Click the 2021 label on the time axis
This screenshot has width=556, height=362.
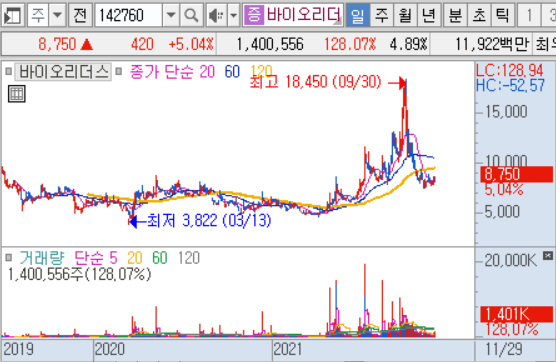(288, 349)
